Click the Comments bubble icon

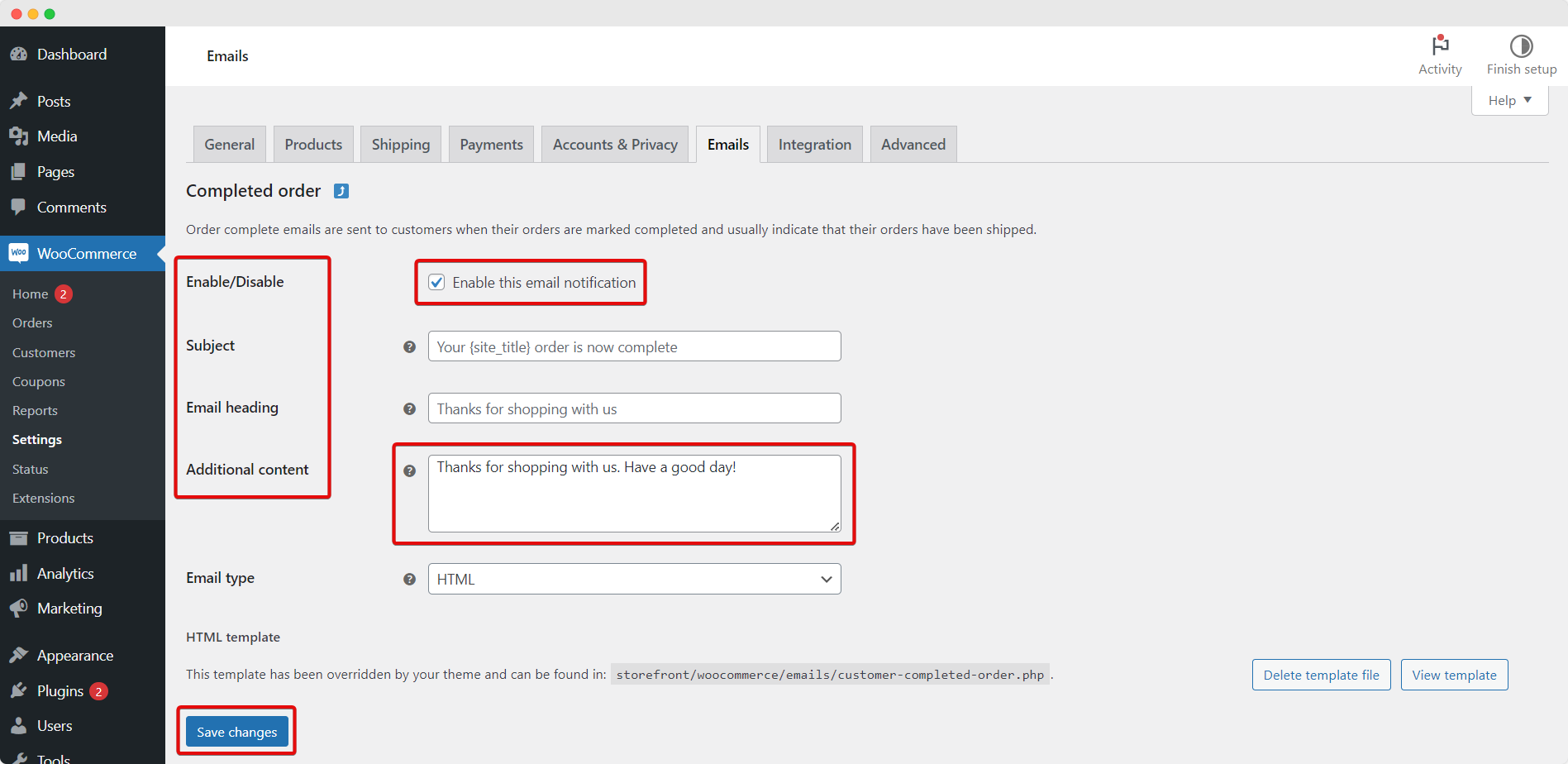(x=18, y=208)
